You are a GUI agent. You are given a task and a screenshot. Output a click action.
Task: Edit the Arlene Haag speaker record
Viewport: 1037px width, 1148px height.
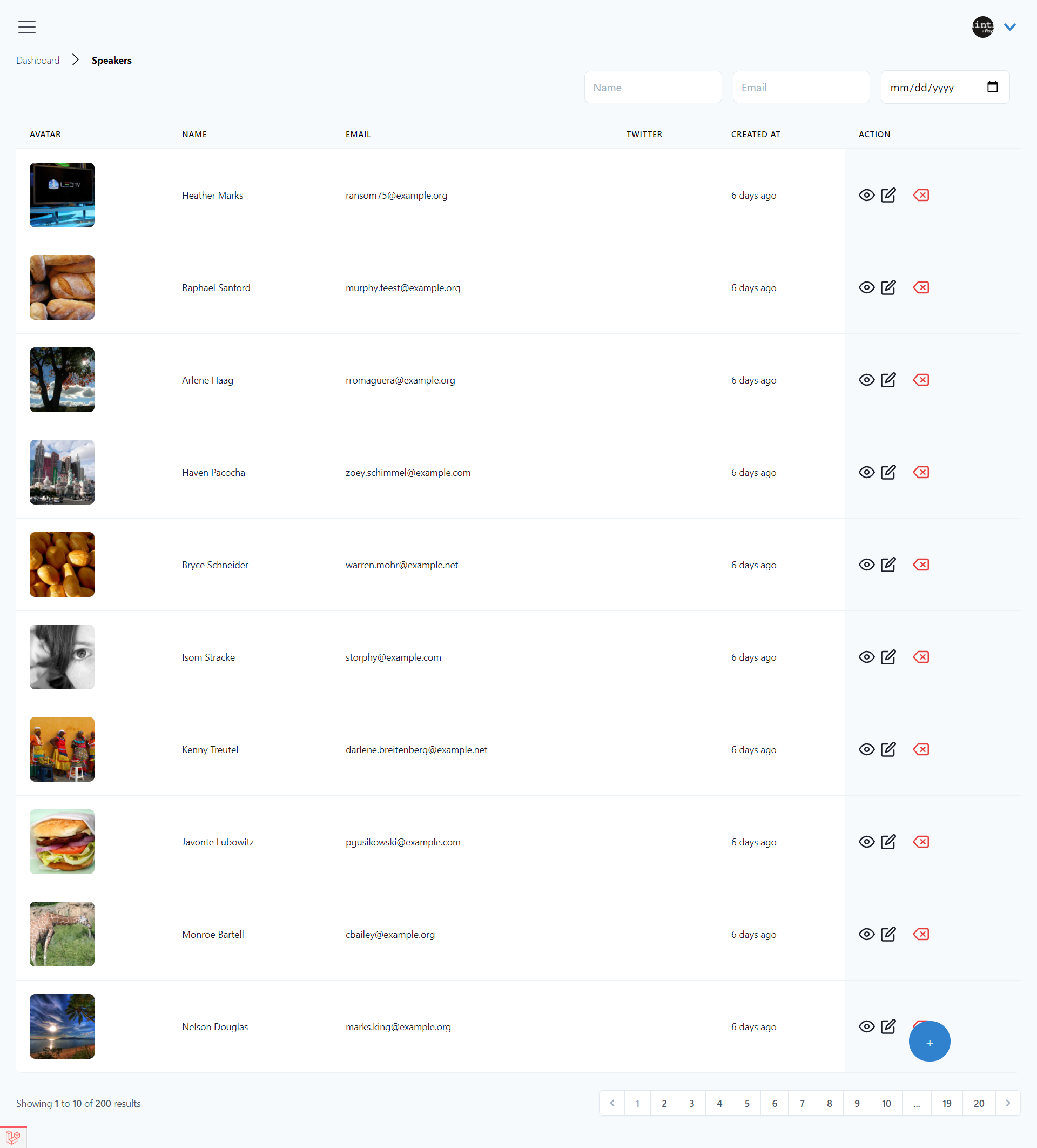pyautogui.click(x=888, y=380)
